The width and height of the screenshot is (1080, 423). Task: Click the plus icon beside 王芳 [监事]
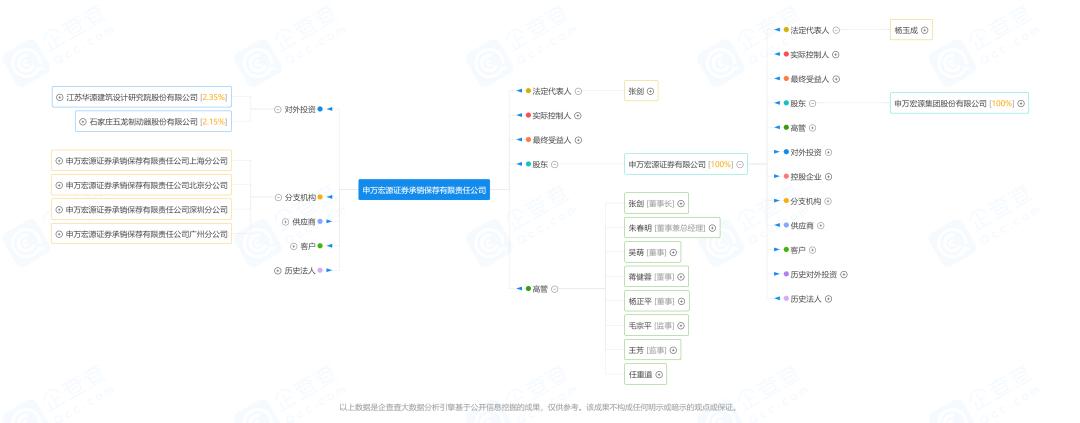(673, 350)
